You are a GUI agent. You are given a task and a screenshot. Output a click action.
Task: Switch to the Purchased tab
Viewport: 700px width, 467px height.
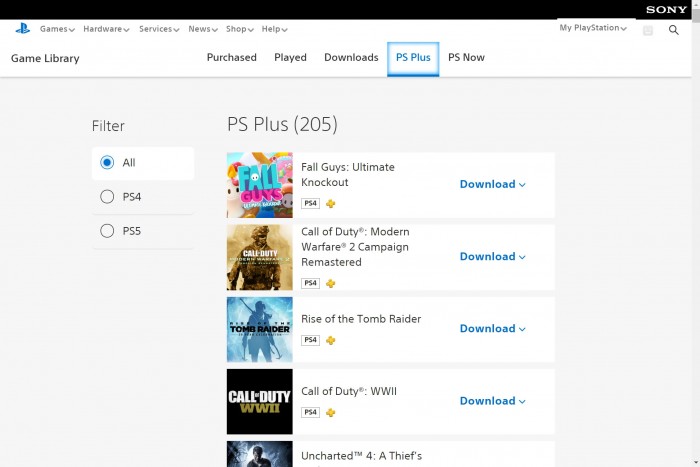pyautogui.click(x=232, y=58)
